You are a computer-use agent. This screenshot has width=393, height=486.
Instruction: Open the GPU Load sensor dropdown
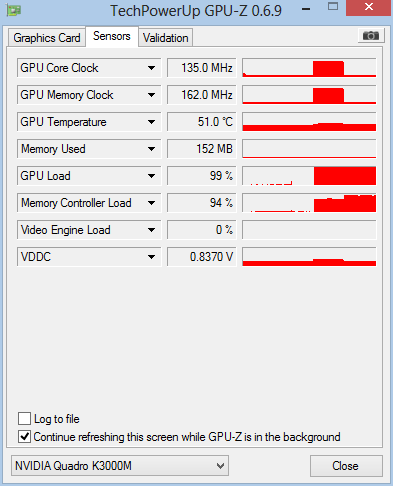point(151,176)
